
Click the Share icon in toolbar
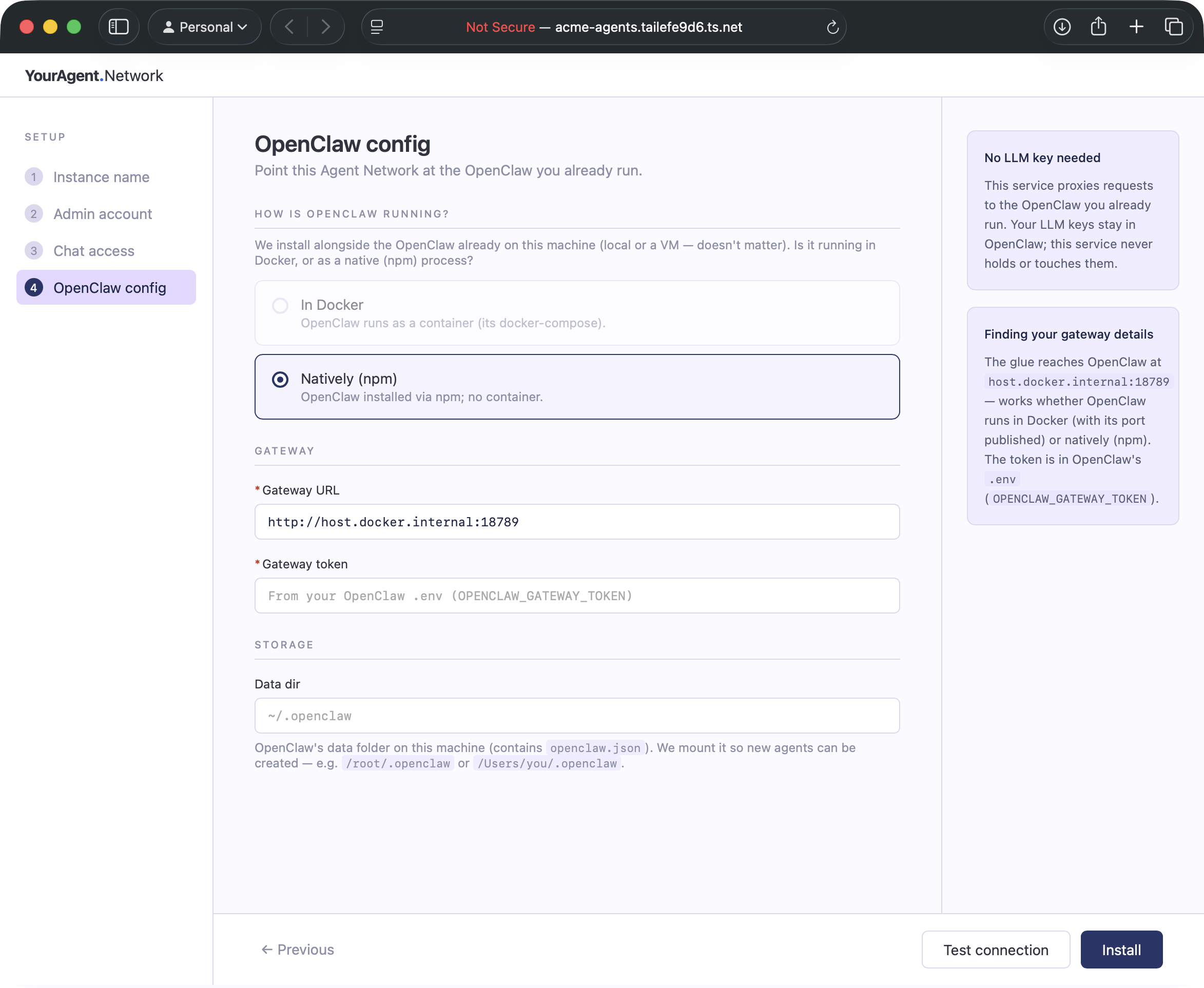click(1099, 27)
